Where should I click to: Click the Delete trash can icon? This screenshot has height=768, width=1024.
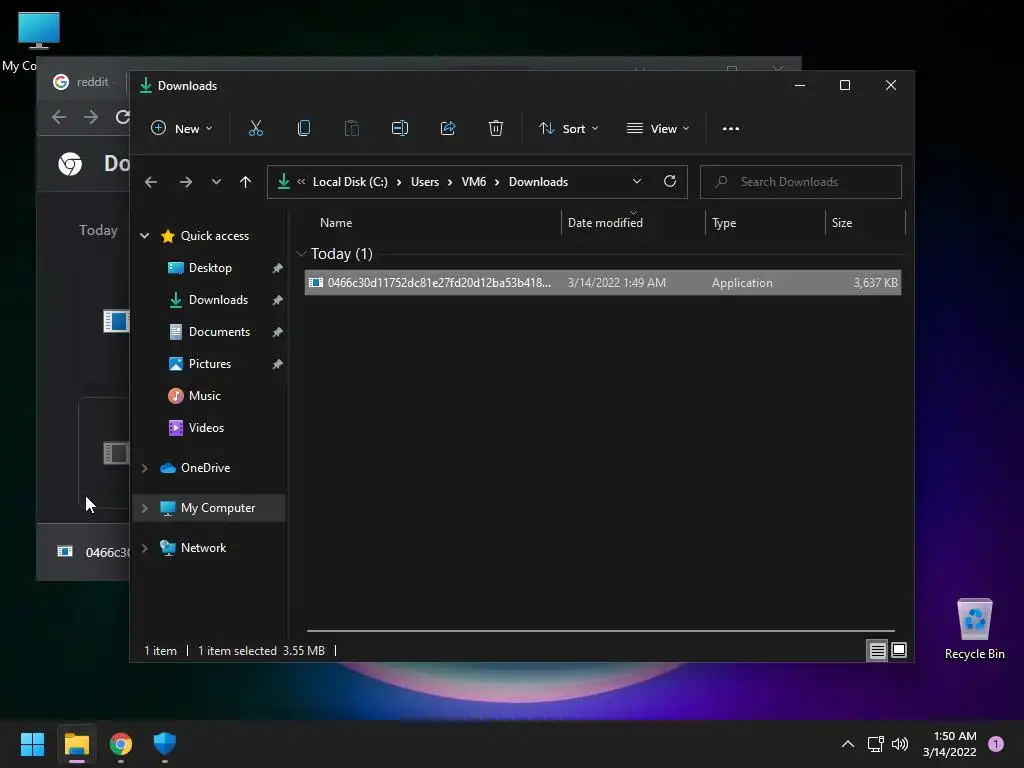click(496, 129)
